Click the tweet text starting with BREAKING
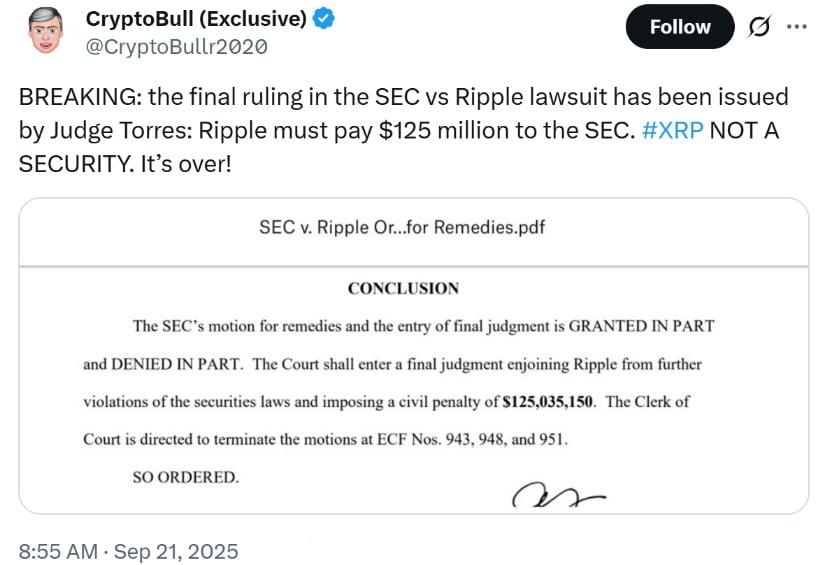Screen dimensions: 825x565 coord(403,130)
